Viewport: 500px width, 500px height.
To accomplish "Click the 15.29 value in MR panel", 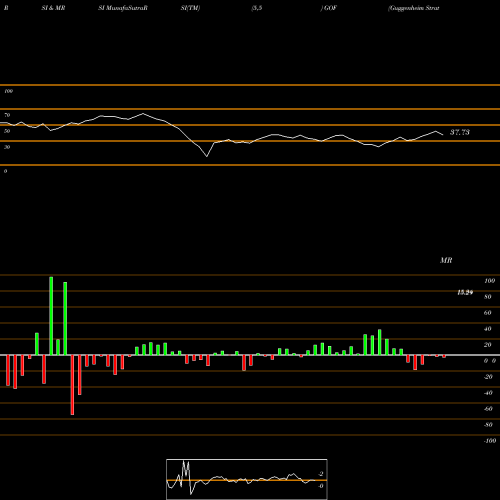I will tap(465, 293).
